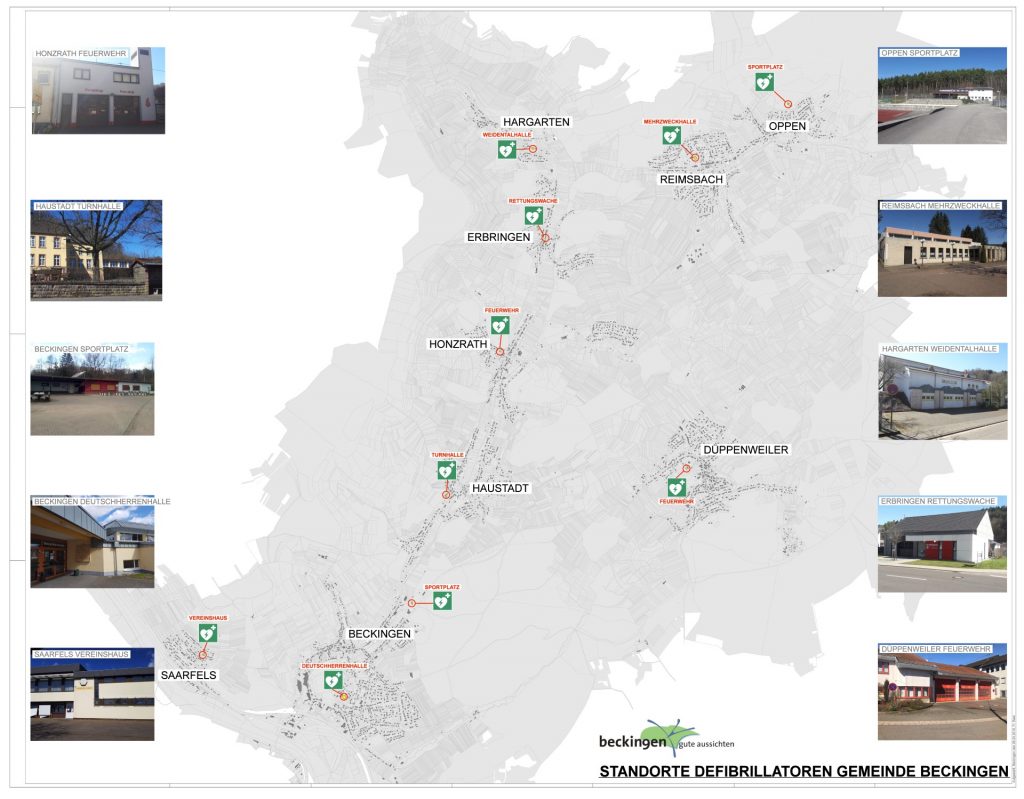Screen dimensions: 1024x799
Task: Click the red location circle right of HONZRATH label
Action: (500, 351)
